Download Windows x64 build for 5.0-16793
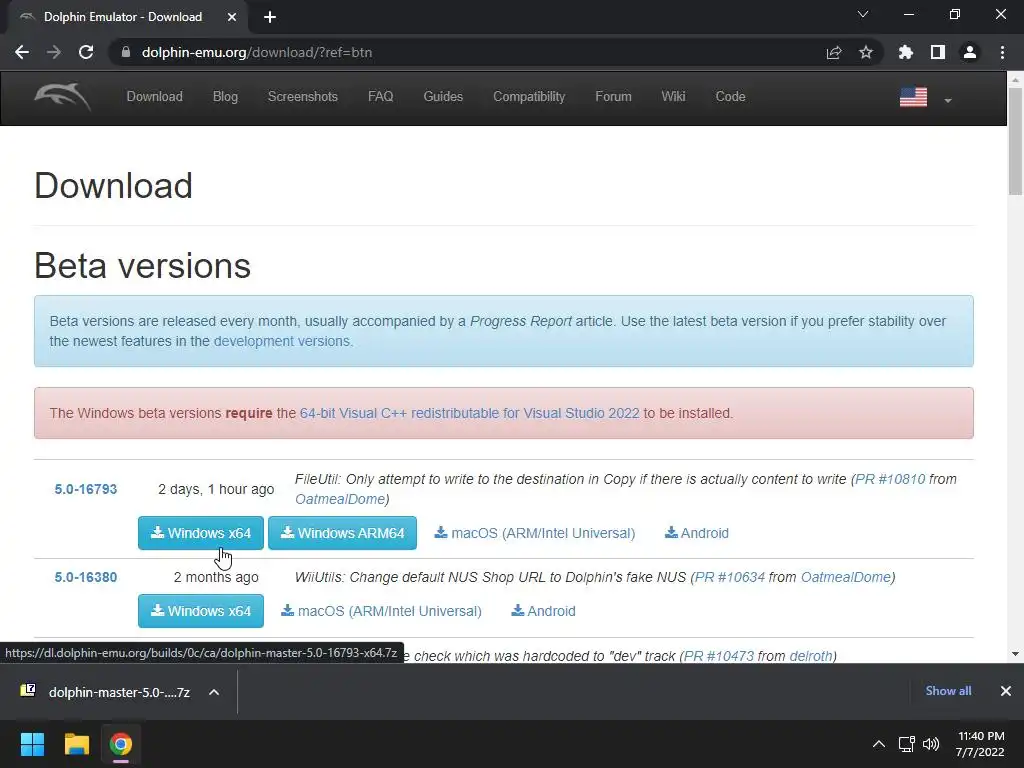Viewport: 1024px width, 768px height. pos(200,533)
